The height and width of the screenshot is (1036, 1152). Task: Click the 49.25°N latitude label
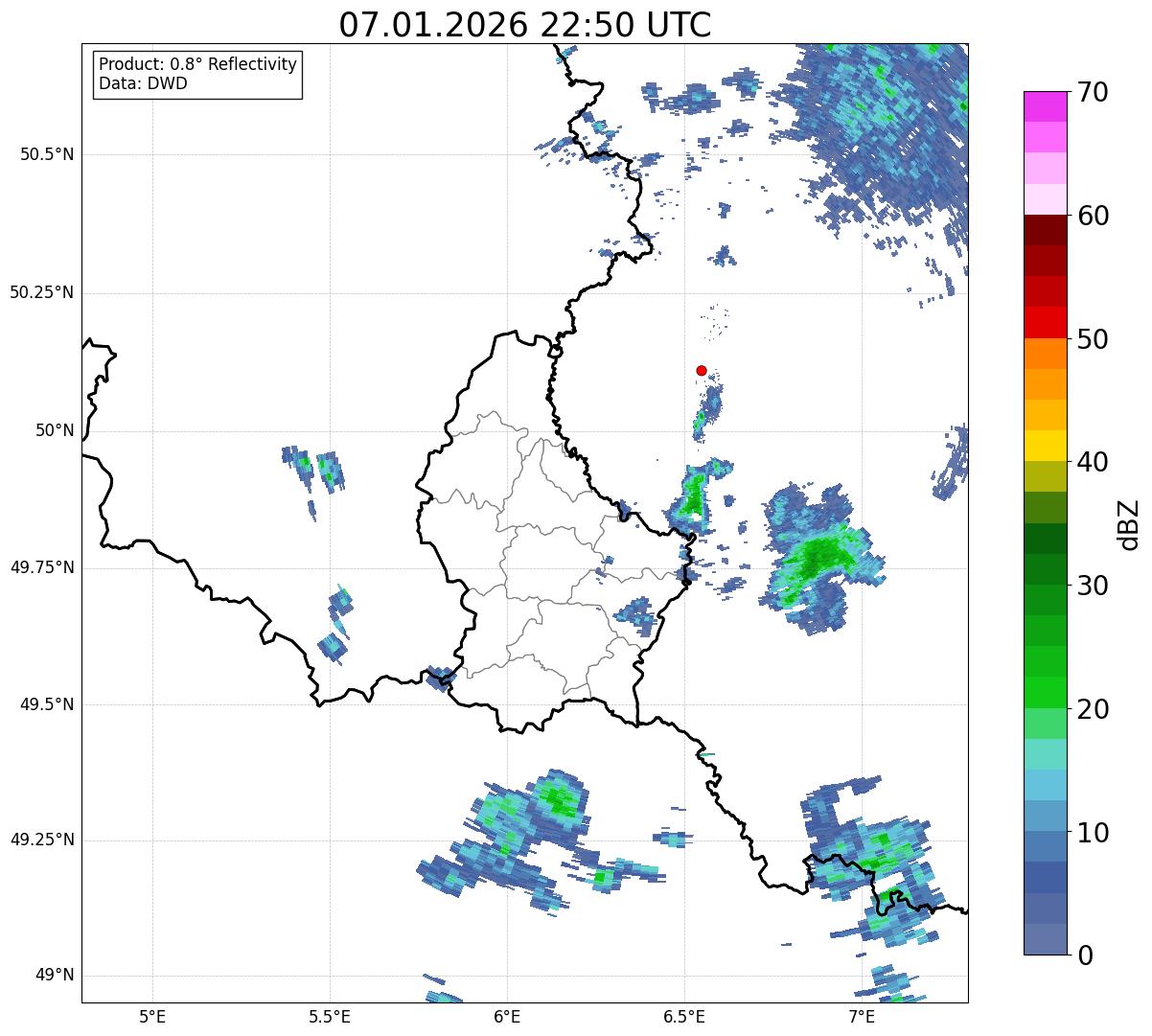42,840
